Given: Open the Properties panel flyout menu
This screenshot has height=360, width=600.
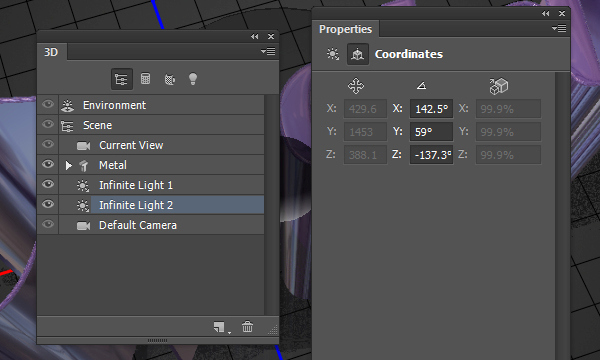Looking at the screenshot, I should point(559,28).
